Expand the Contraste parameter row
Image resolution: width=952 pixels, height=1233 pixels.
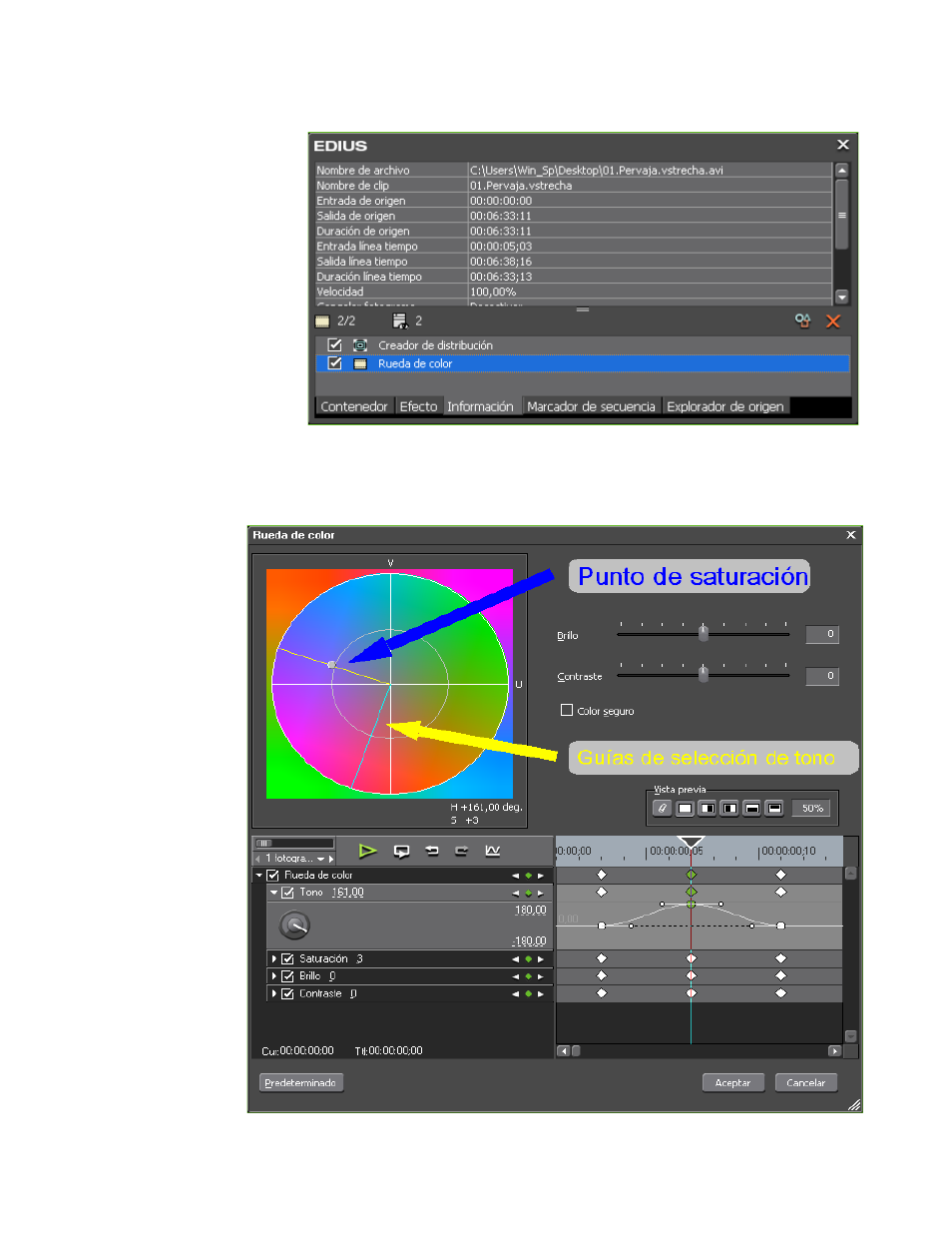[x=274, y=993]
